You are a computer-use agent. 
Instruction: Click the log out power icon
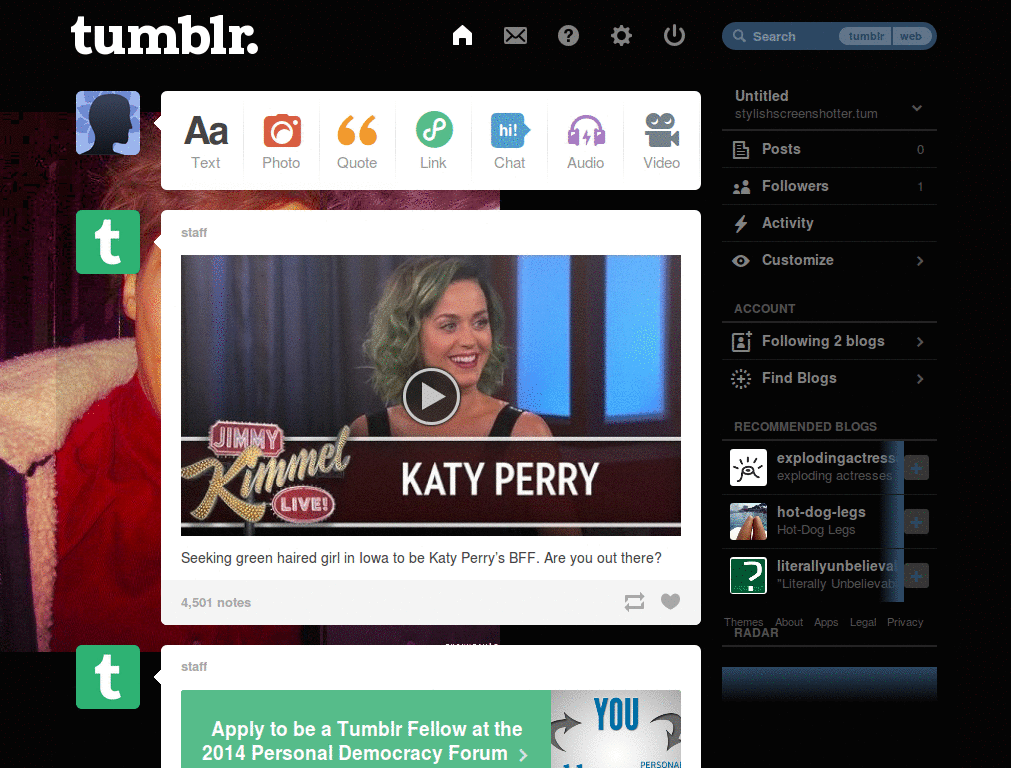674,35
